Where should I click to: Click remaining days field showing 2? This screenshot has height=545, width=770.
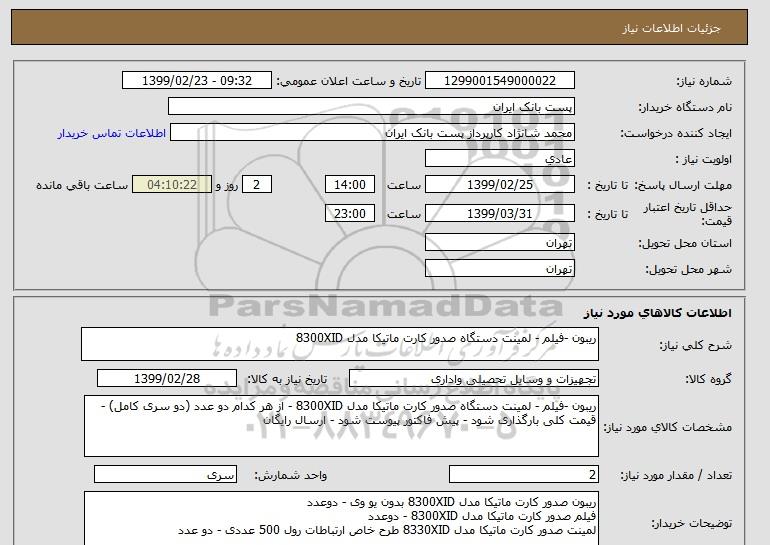coord(256,185)
